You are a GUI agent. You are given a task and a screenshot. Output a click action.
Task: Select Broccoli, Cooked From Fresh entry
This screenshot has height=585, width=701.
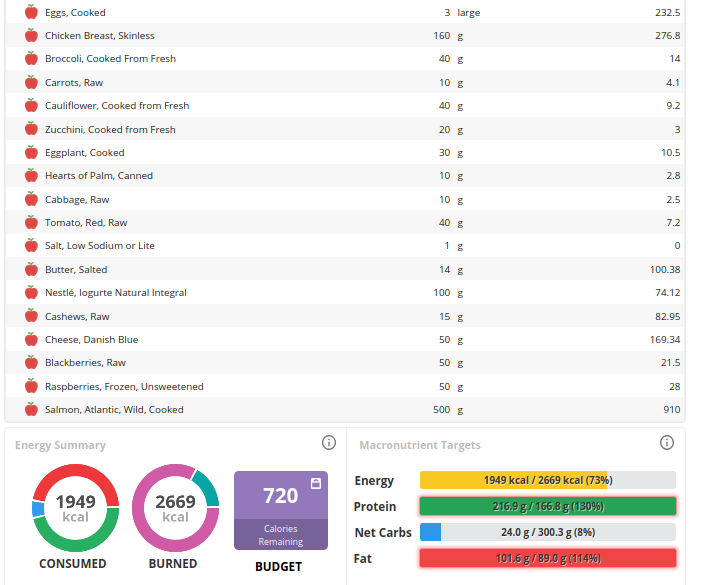click(110, 59)
